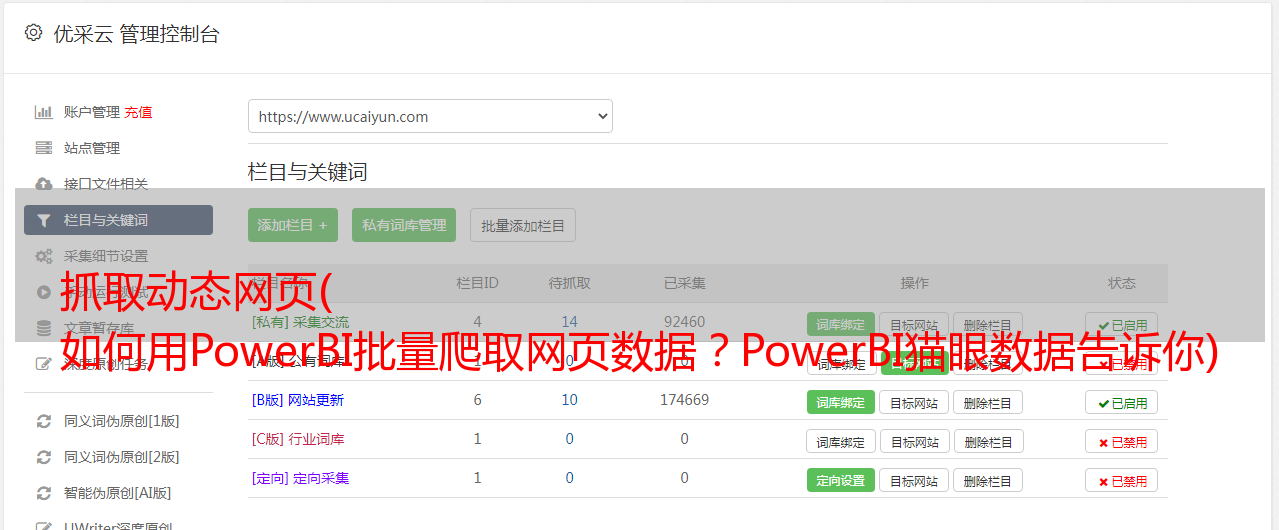Click the 状态 column header
The height and width of the screenshot is (530, 1279).
pyautogui.click(x=1122, y=283)
